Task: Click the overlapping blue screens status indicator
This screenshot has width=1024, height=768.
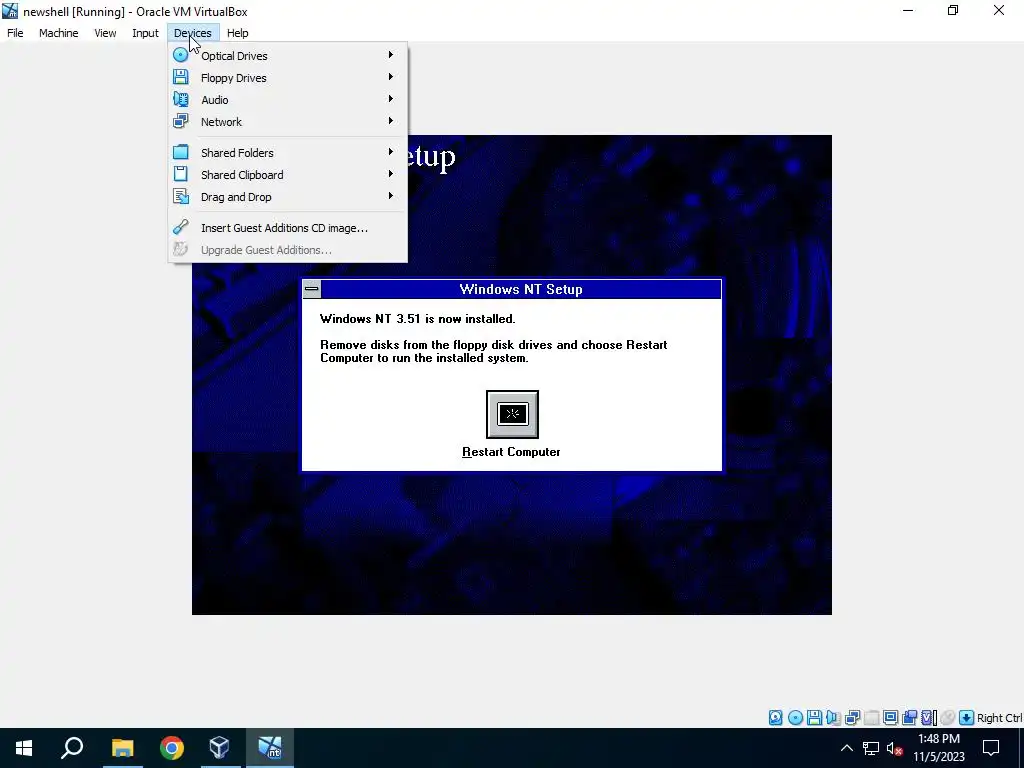Action: [x=909, y=718]
